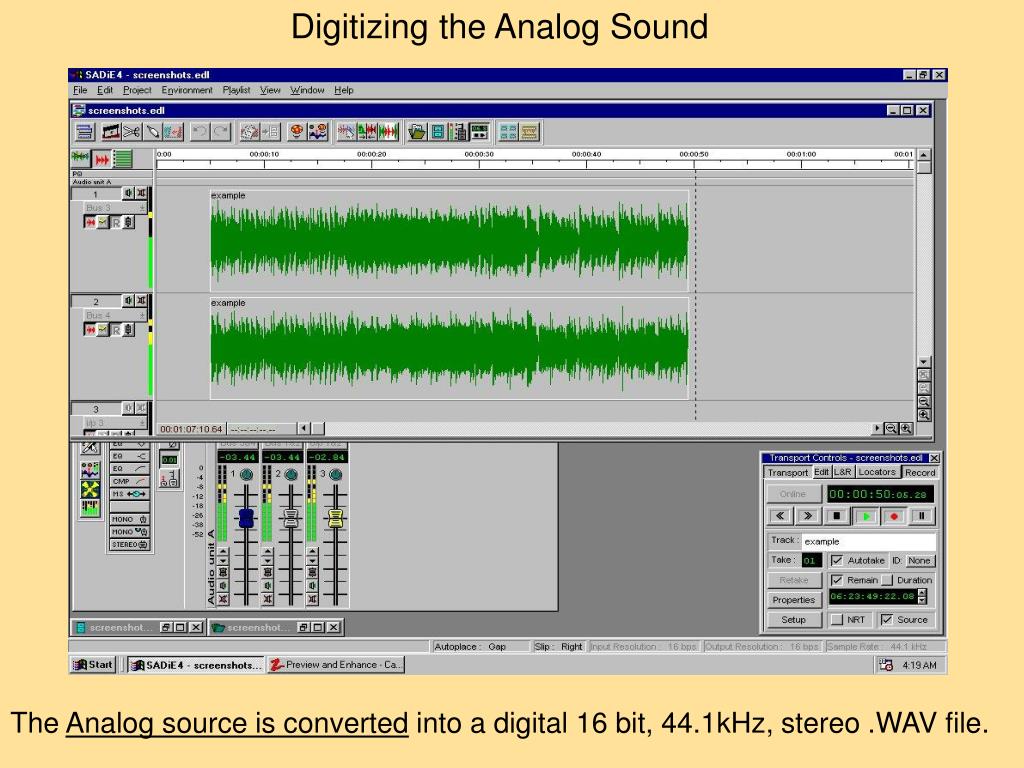Click the Stop transport button

tap(837, 516)
